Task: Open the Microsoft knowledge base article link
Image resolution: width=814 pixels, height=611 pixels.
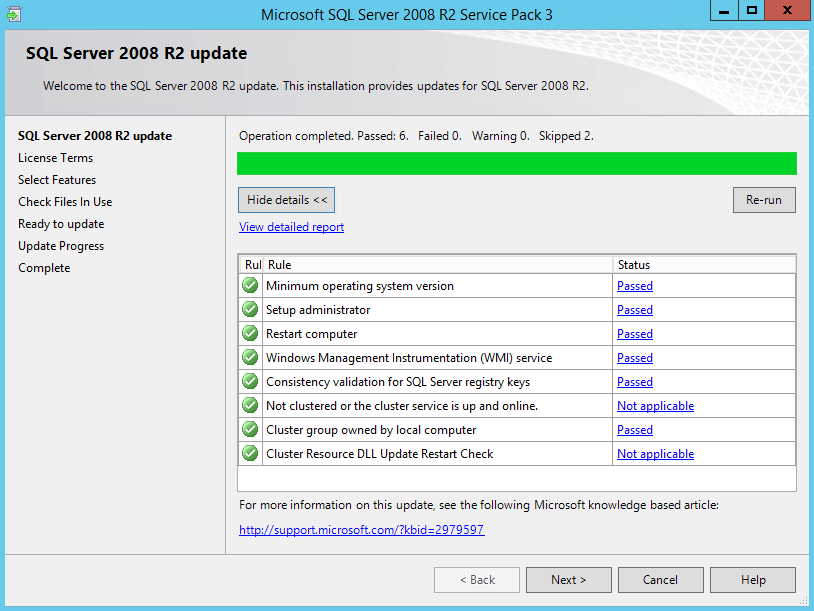Action: tap(361, 529)
